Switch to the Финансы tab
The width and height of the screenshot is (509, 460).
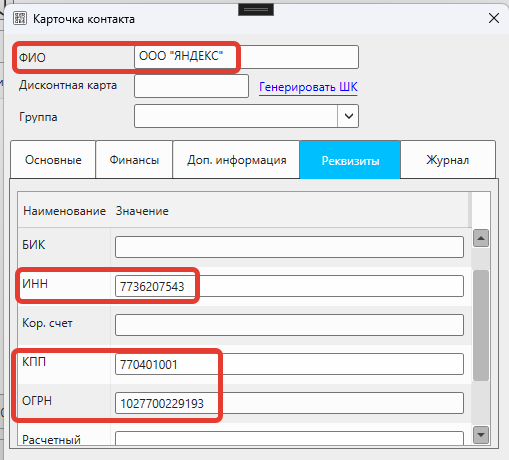click(134, 160)
